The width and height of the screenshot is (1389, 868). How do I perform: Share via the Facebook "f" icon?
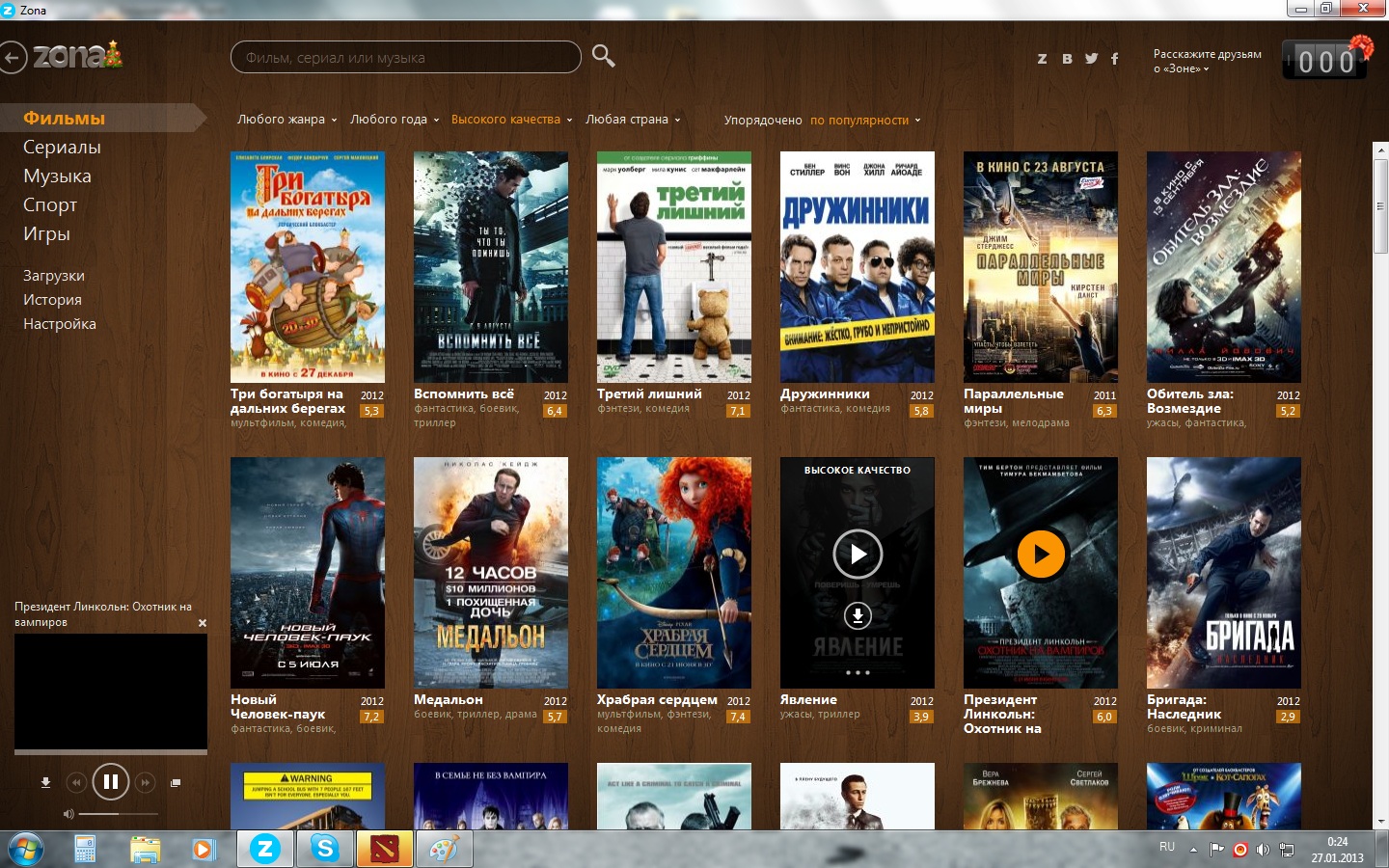tap(1115, 59)
